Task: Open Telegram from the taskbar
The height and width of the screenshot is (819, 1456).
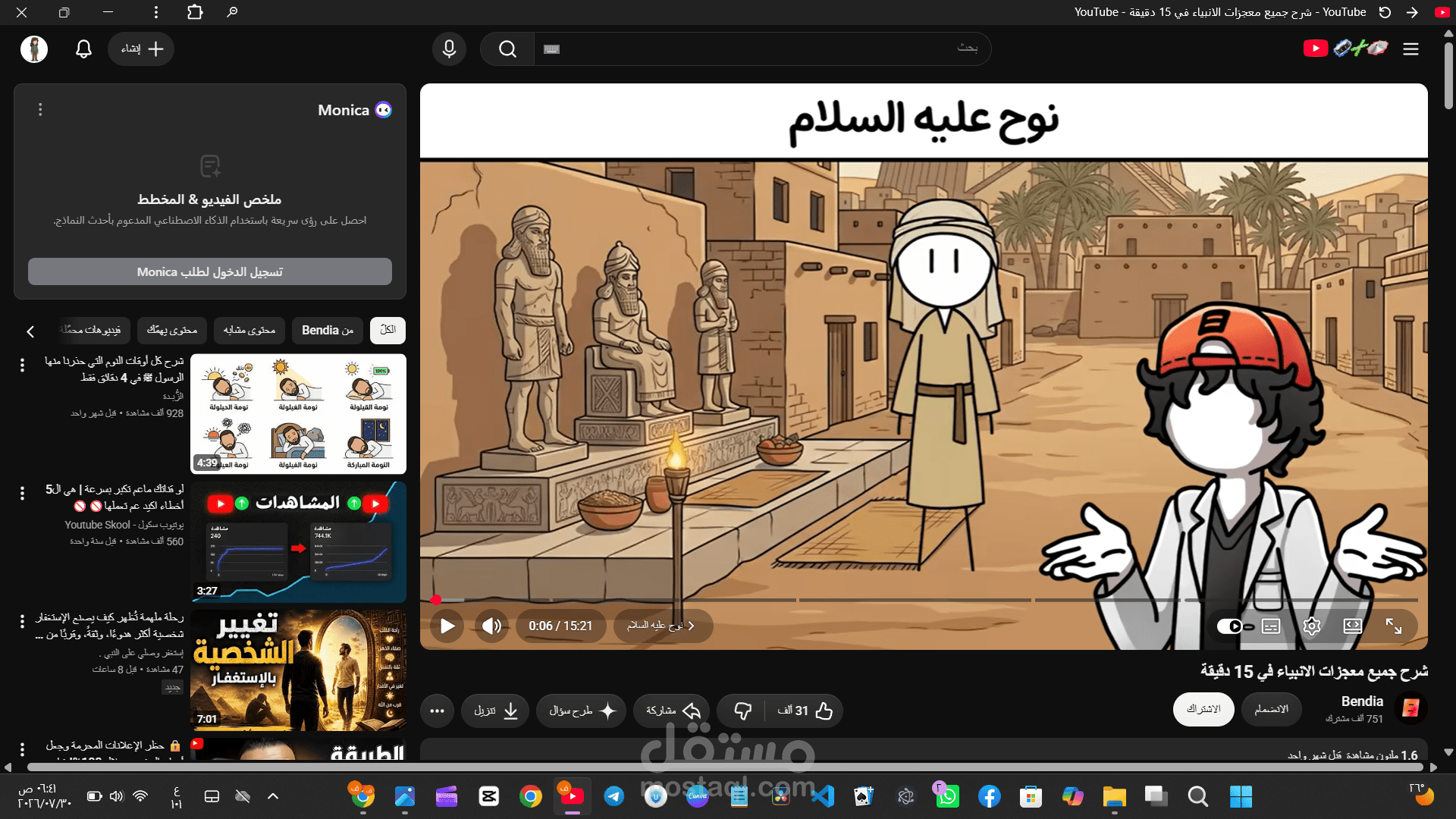Action: click(614, 796)
